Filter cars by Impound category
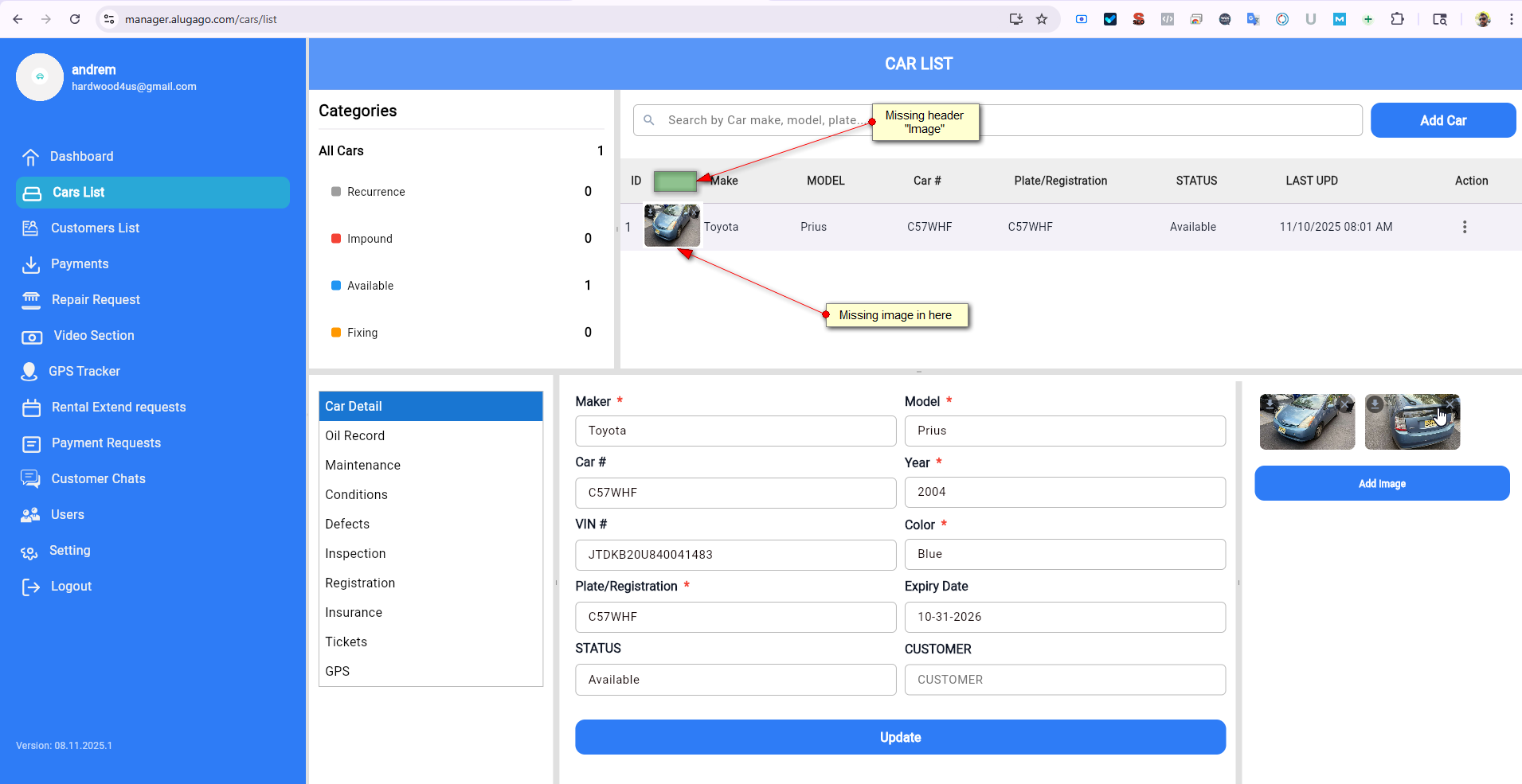 (370, 239)
